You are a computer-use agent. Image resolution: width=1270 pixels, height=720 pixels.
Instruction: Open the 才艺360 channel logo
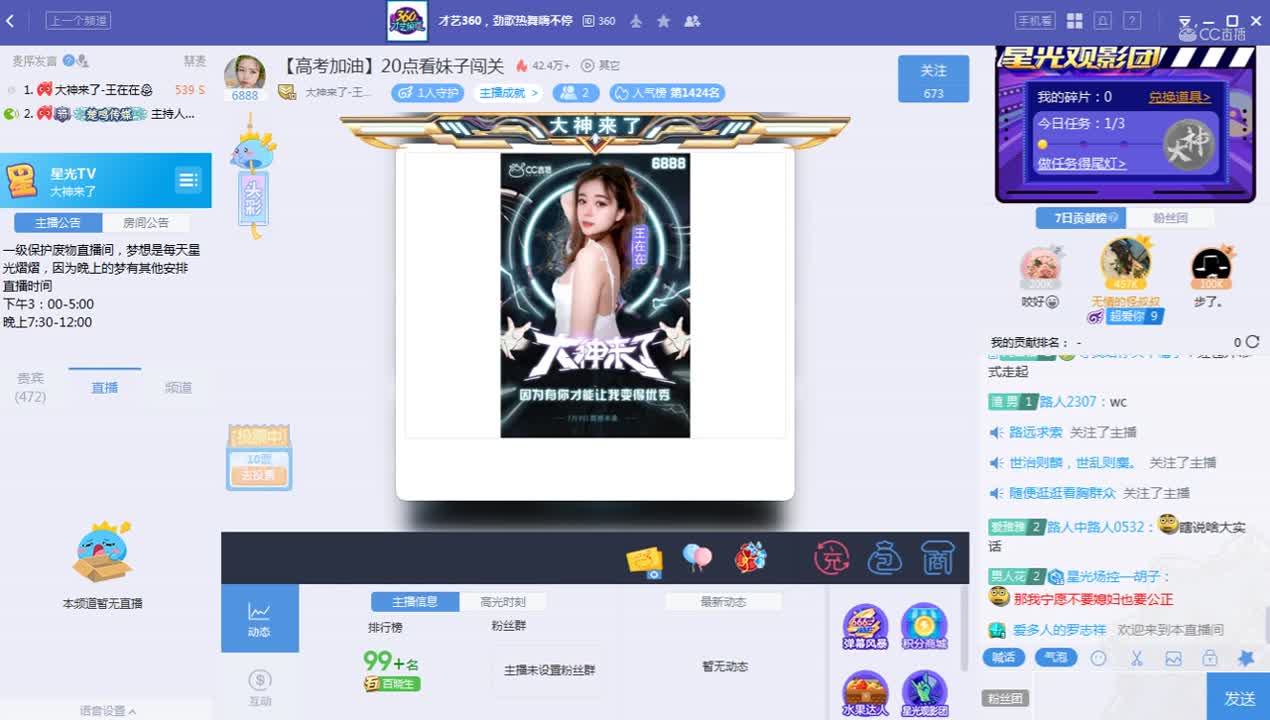(407, 21)
